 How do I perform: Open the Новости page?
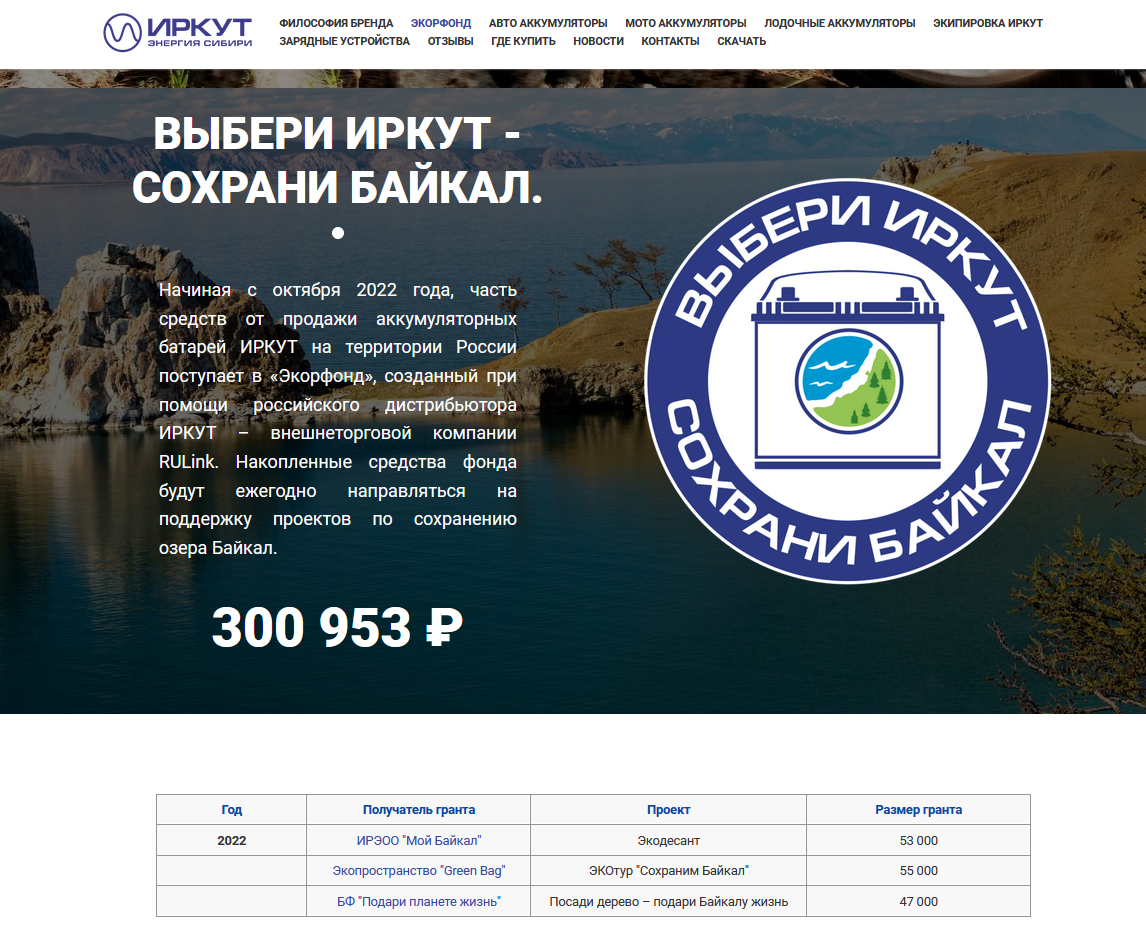tap(599, 42)
